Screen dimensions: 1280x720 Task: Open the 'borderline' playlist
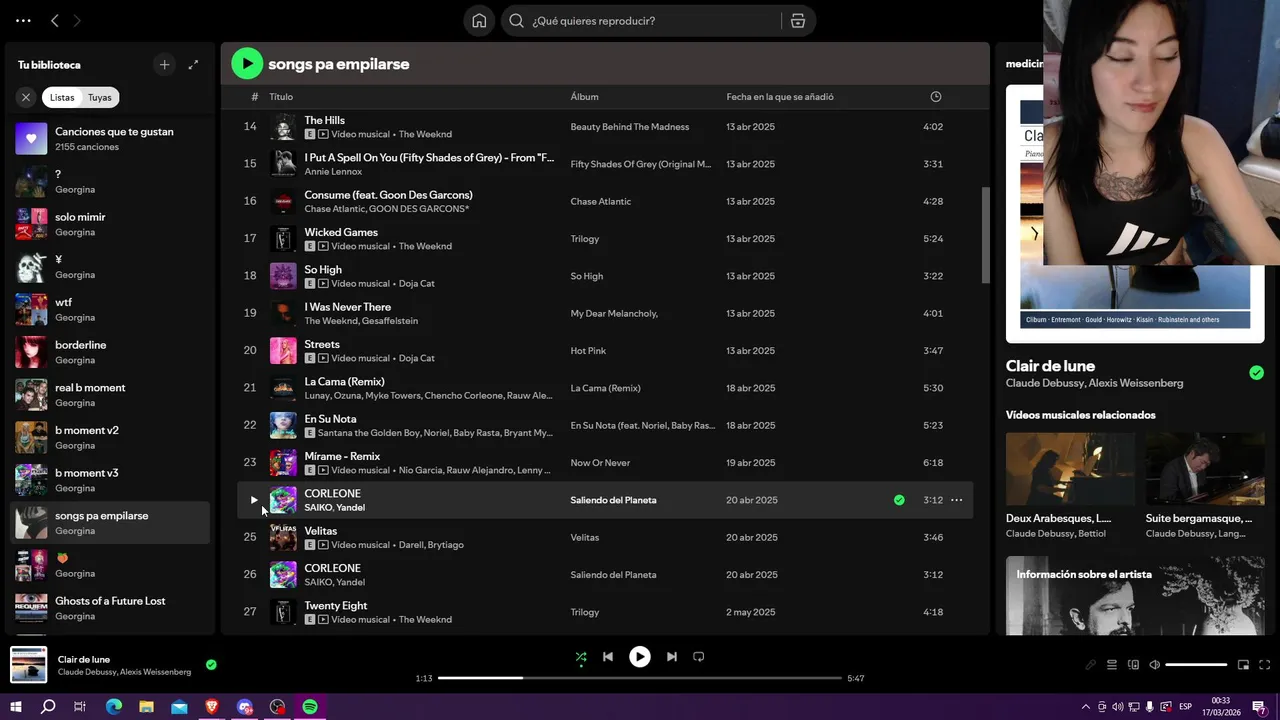pos(110,352)
